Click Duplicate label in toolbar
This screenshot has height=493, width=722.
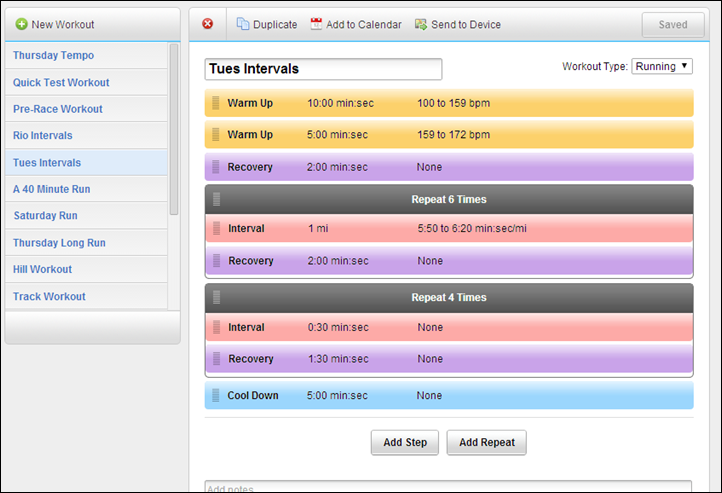click(x=275, y=24)
